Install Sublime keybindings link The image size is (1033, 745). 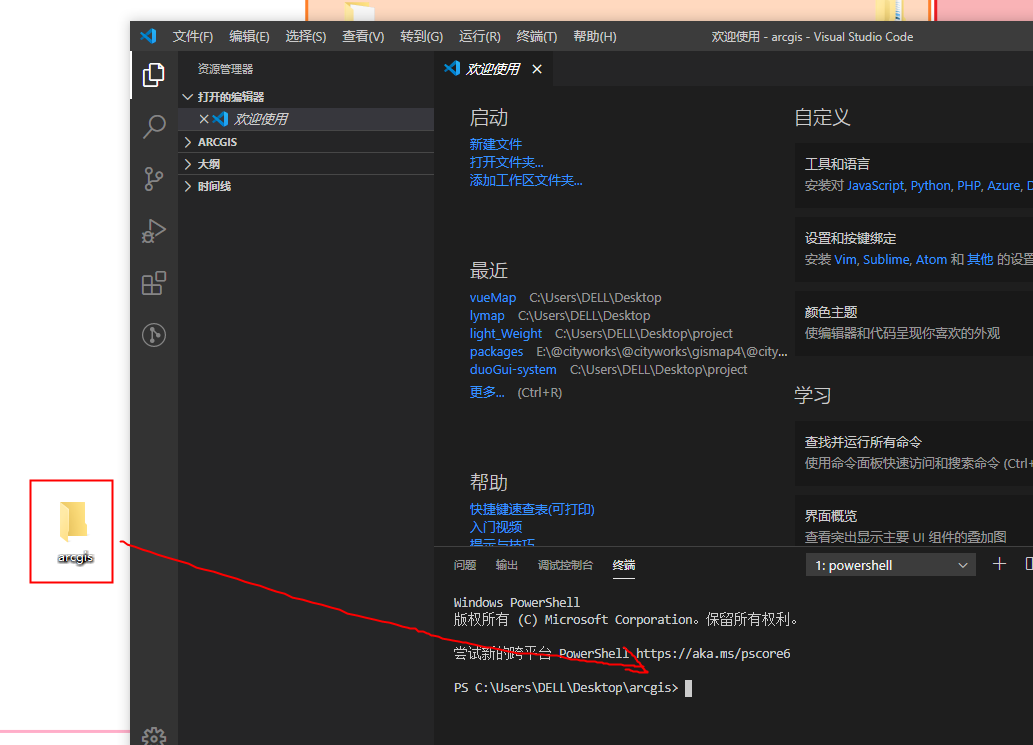click(886, 260)
